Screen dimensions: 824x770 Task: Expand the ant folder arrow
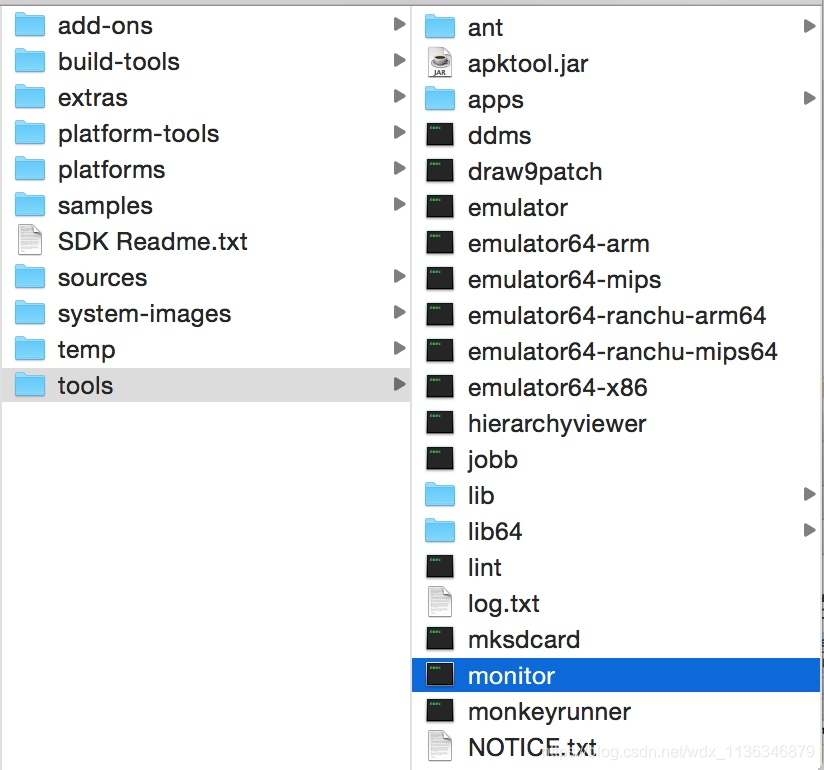pos(810,26)
